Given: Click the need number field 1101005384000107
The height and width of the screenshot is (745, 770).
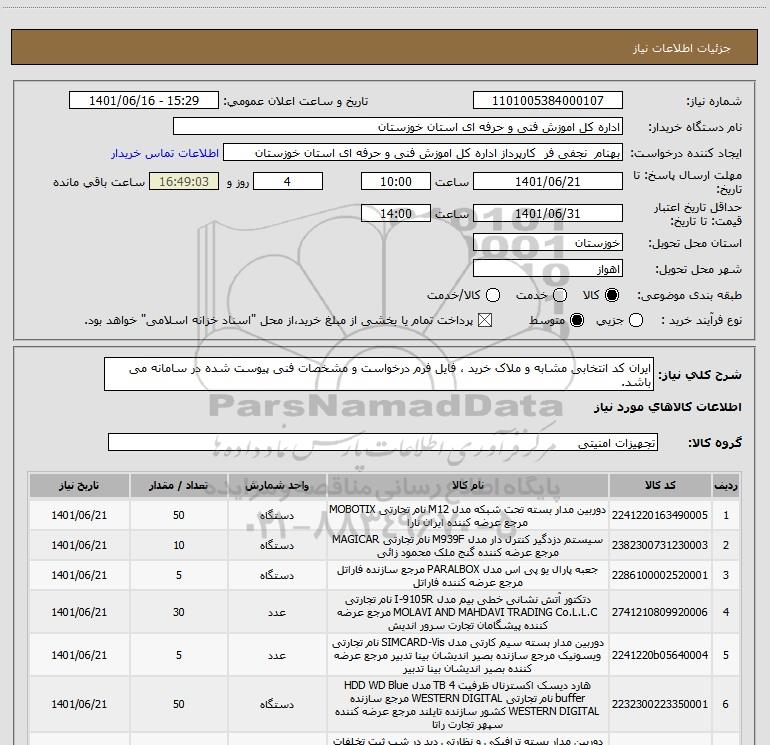Looking at the screenshot, I should [x=548, y=101].
